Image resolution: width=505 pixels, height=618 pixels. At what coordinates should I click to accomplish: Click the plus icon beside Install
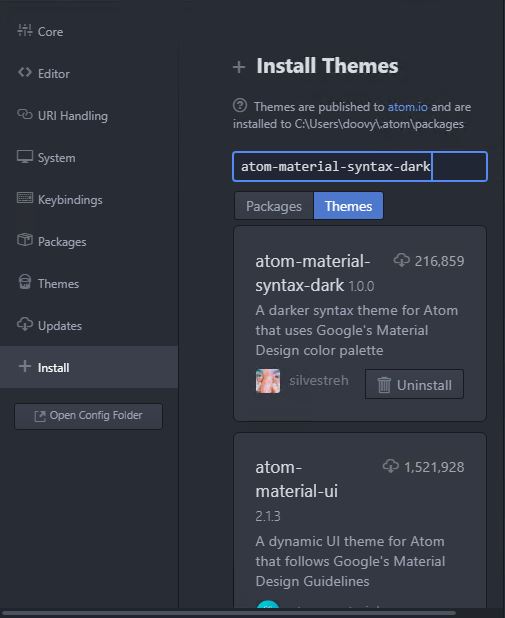coord(24,366)
